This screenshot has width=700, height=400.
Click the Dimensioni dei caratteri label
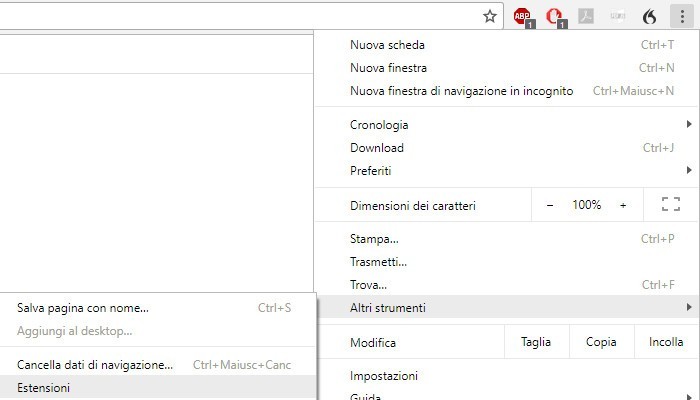[x=413, y=206]
